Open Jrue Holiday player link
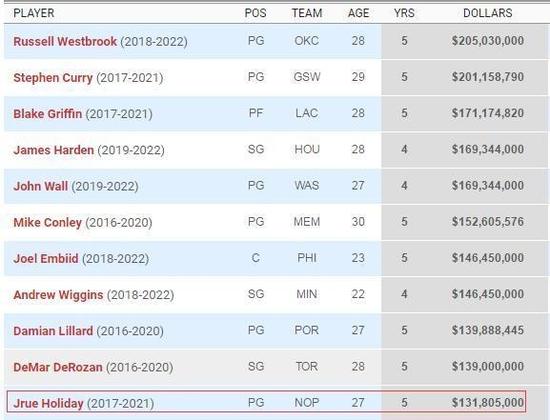550x420 pixels. 48,404
